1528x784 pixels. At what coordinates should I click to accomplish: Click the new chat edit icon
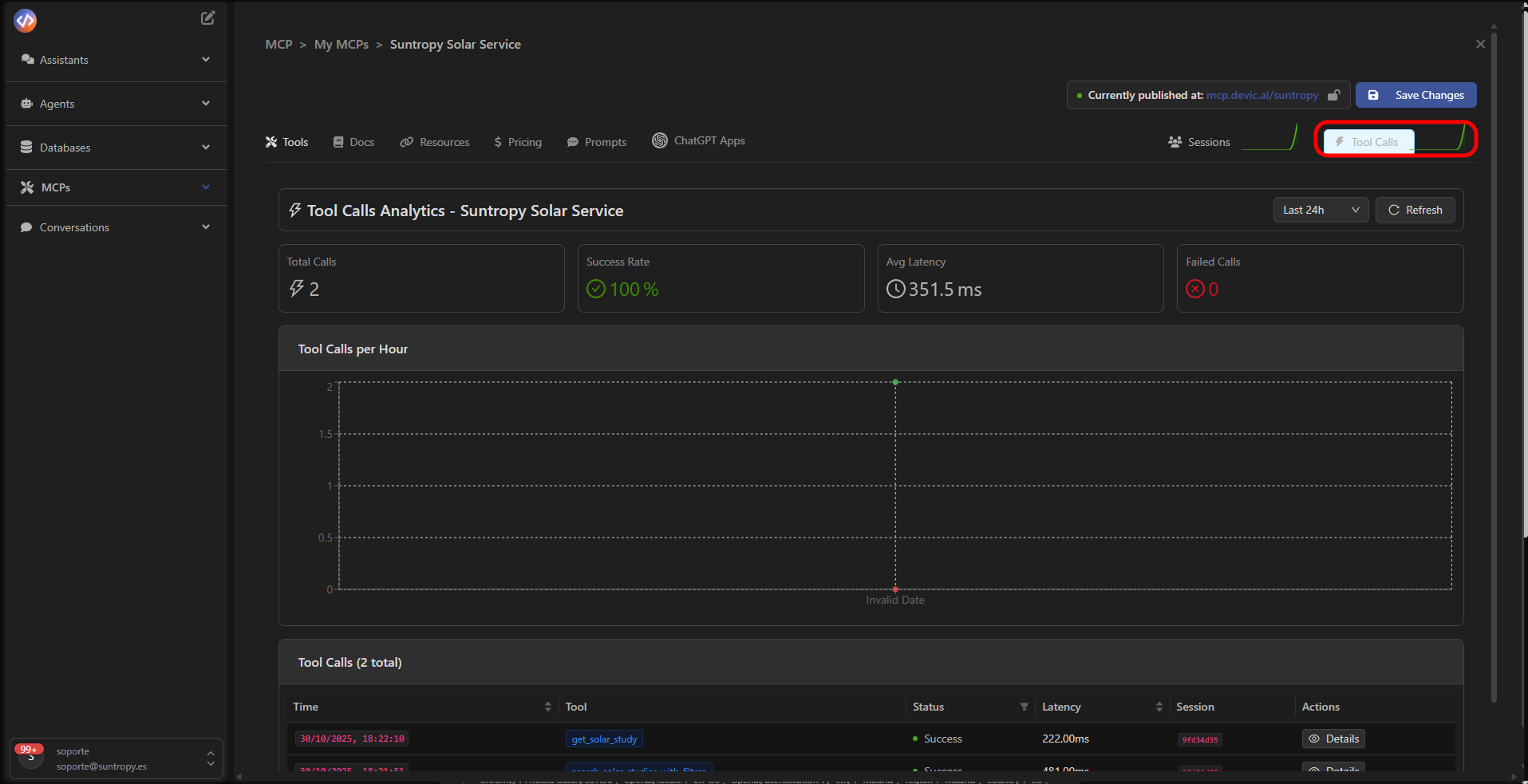click(x=207, y=18)
